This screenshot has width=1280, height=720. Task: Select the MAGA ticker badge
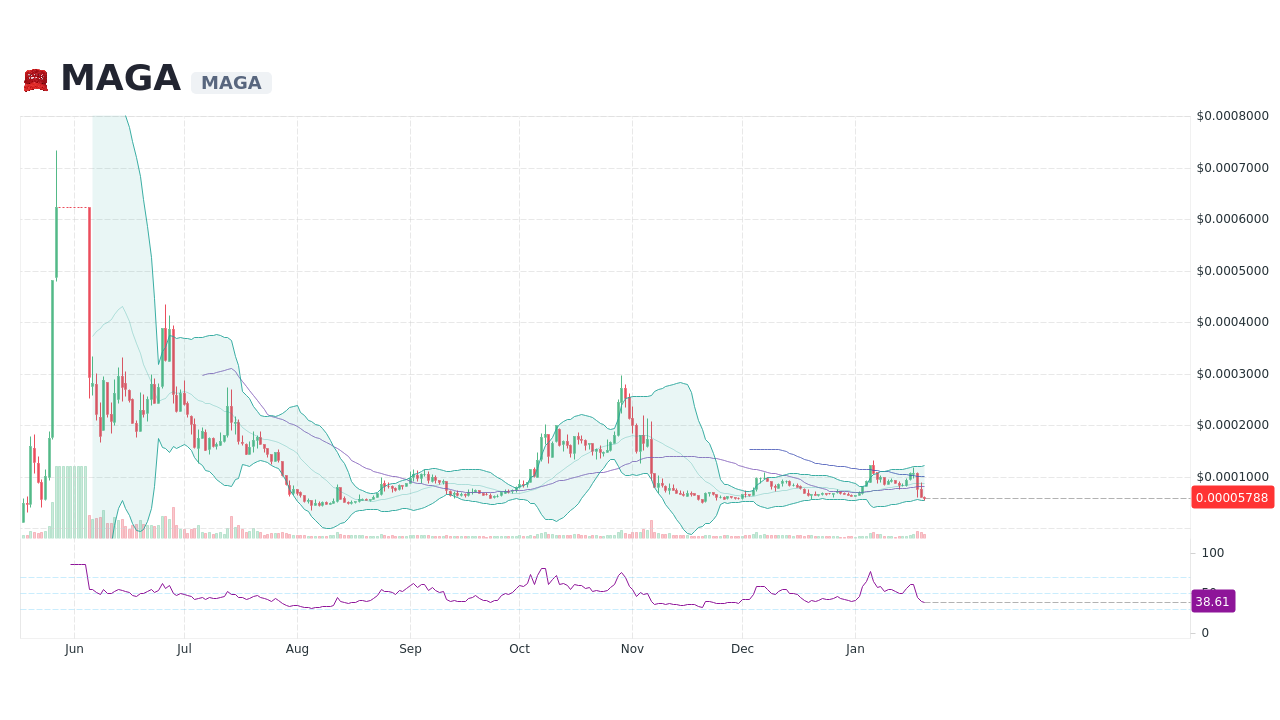tap(231, 82)
